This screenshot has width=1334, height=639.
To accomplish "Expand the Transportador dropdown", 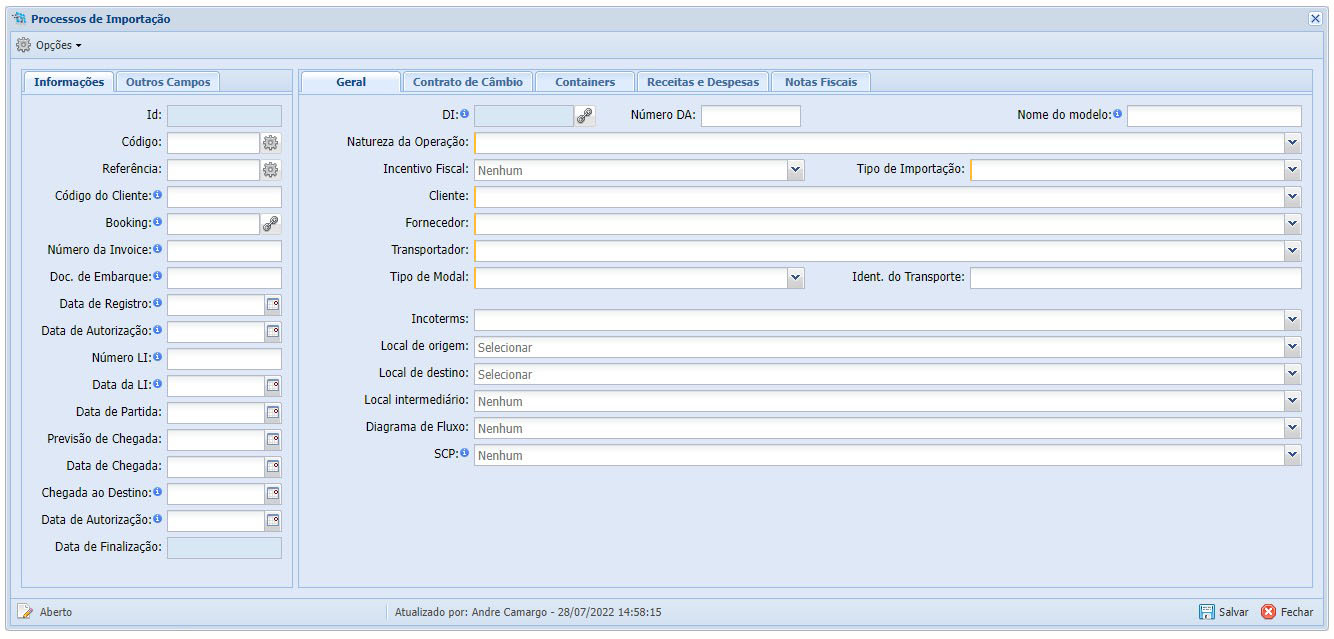I will click(x=1293, y=251).
